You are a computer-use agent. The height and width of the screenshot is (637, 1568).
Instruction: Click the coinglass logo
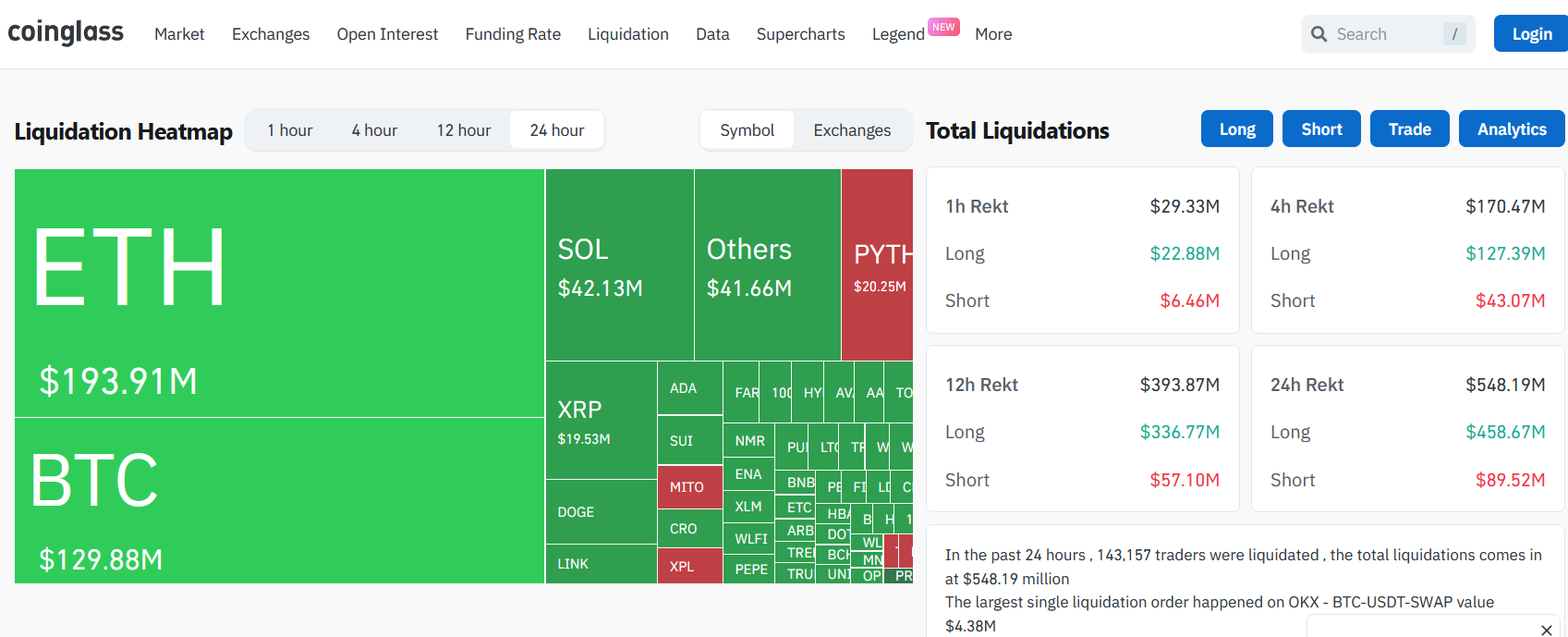66,32
